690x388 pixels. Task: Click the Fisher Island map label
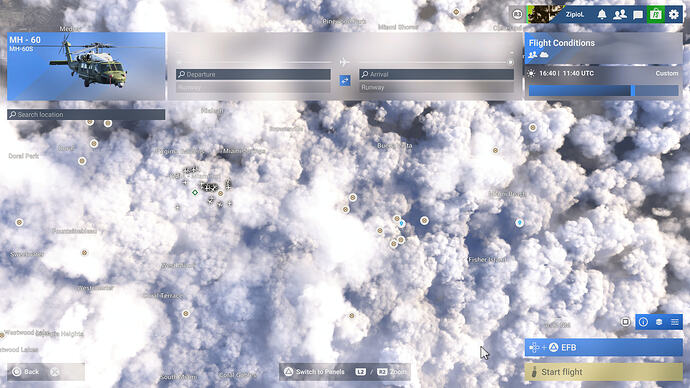[x=488, y=260]
